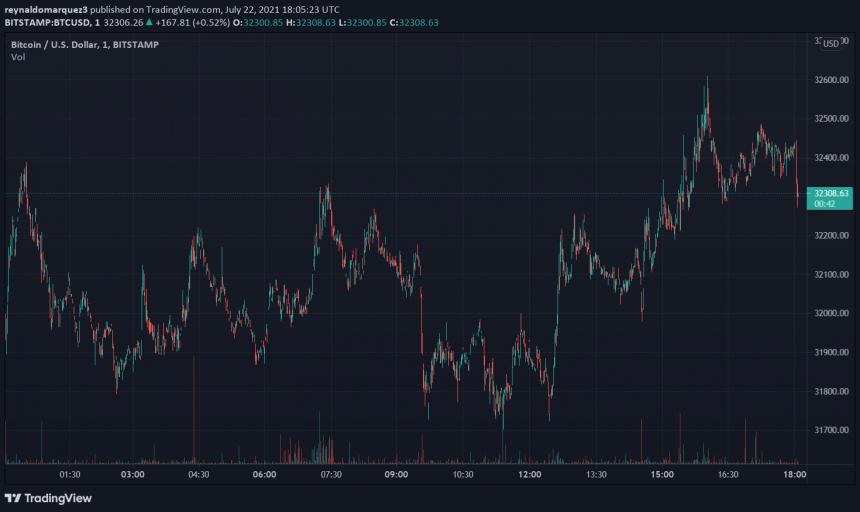Click the candlestick peak near 32600

click(707, 82)
